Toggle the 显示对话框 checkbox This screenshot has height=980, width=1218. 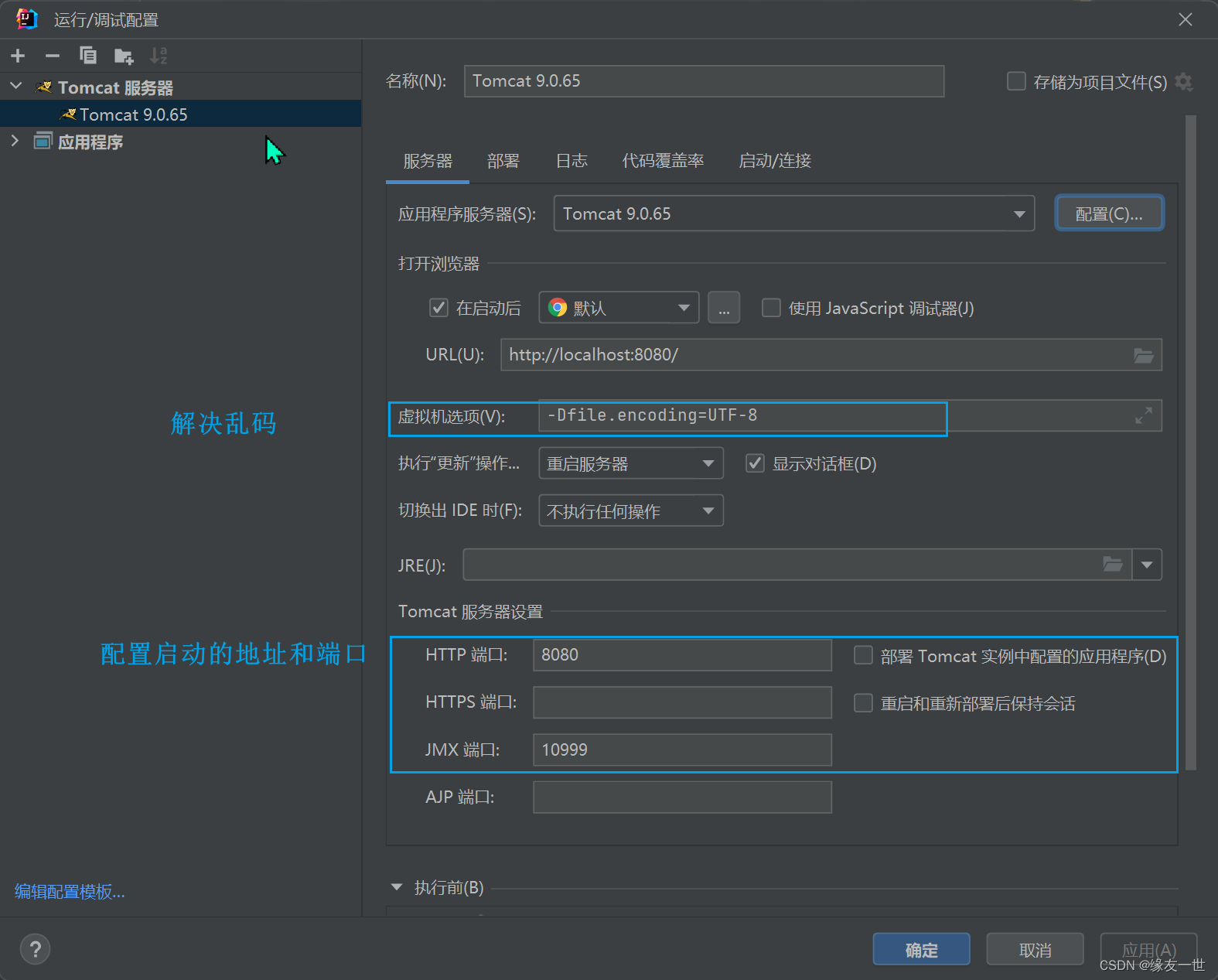(755, 463)
